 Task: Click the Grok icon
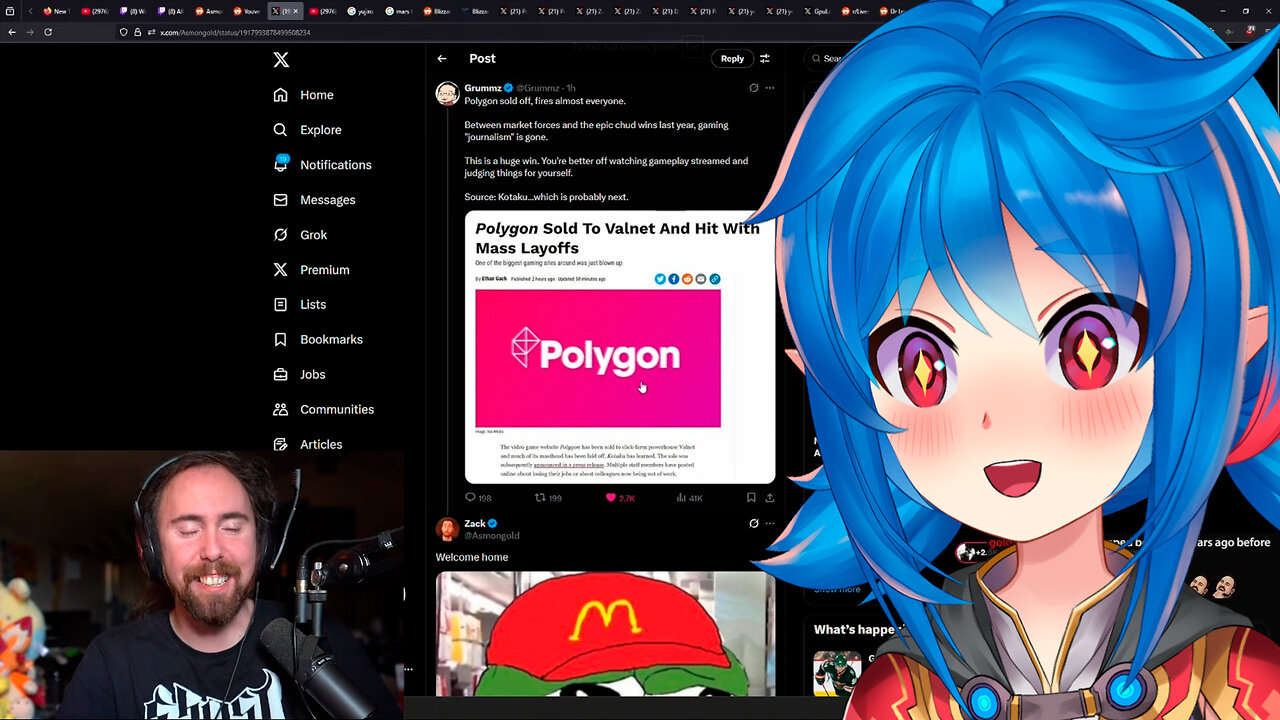point(281,235)
